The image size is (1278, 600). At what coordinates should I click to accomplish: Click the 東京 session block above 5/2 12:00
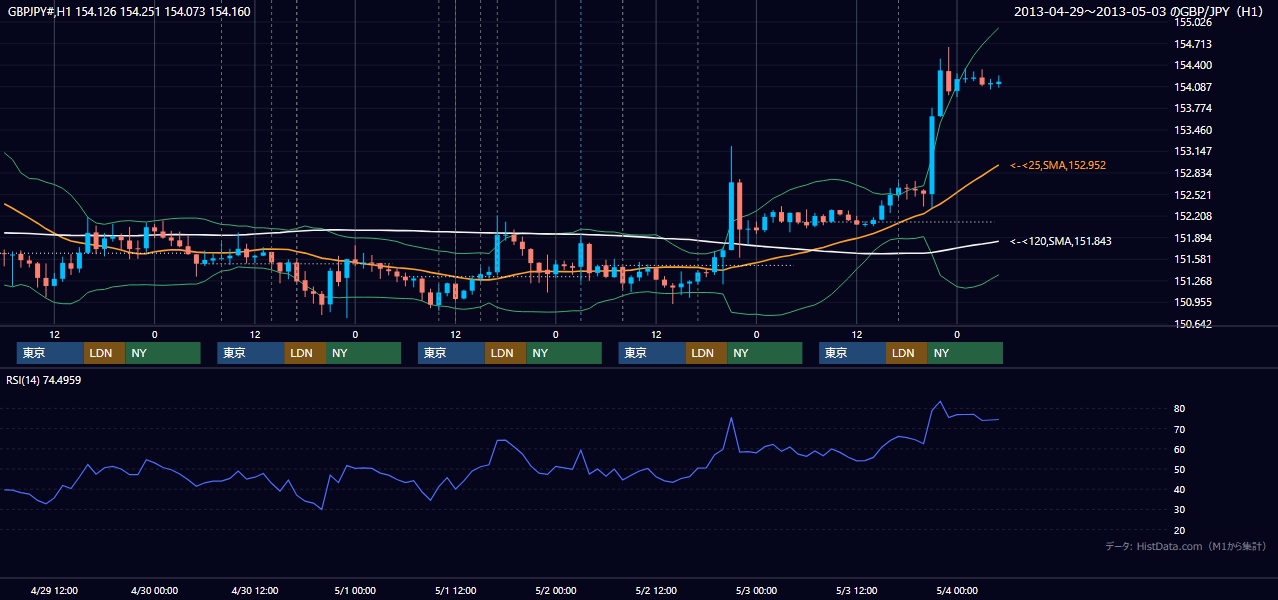(x=652, y=353)
